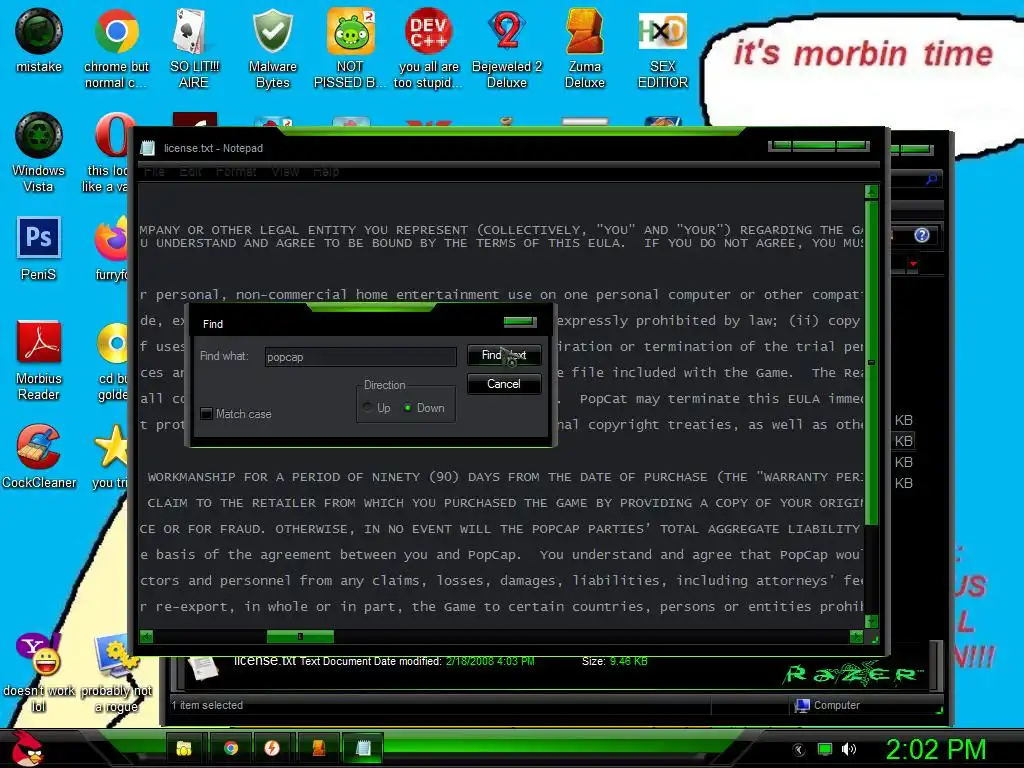This screenshot has width=1024, height=768.
Task: Open the 'Windows Vista' recycle bin icon
Action: (x=39, y=152)
